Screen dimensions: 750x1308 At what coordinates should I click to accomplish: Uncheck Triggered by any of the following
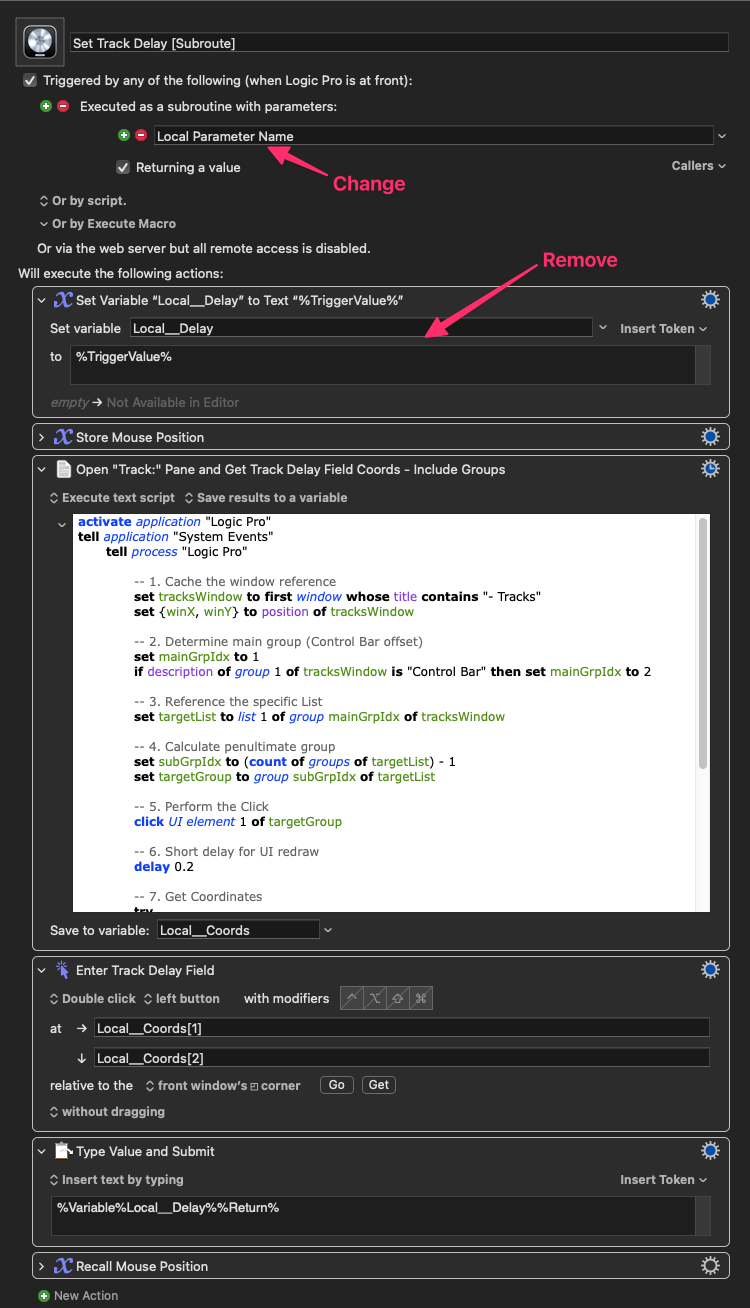[x=30, y=81]
